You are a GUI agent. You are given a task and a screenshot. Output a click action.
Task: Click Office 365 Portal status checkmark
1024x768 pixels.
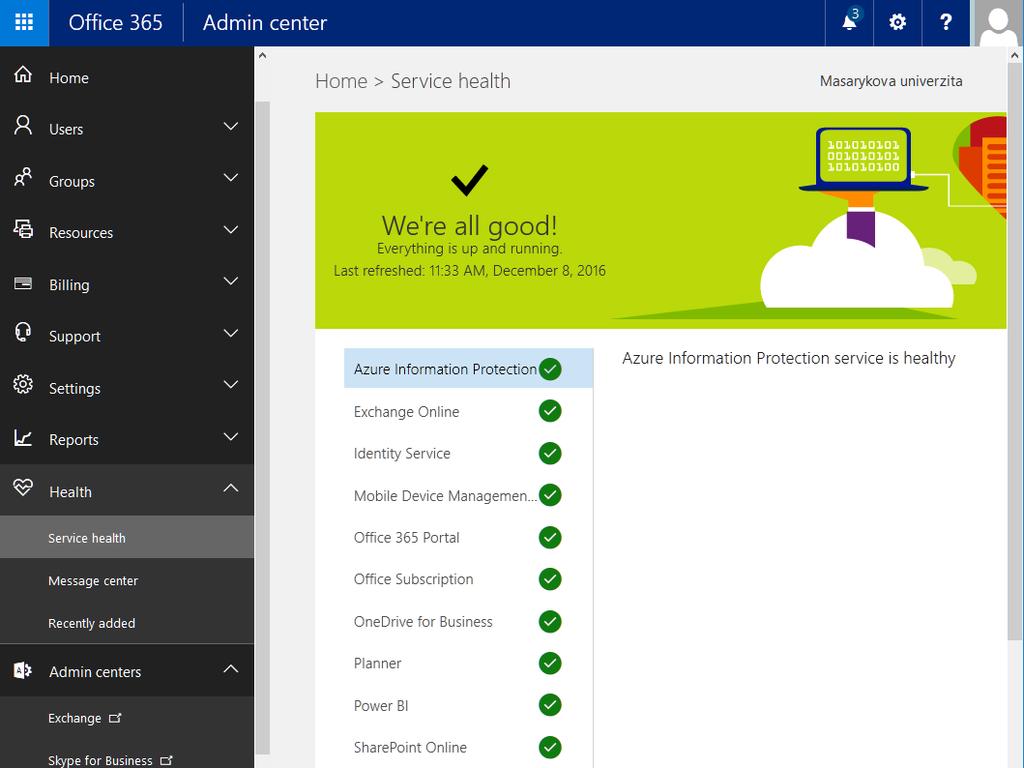click(x=550, y=537)
